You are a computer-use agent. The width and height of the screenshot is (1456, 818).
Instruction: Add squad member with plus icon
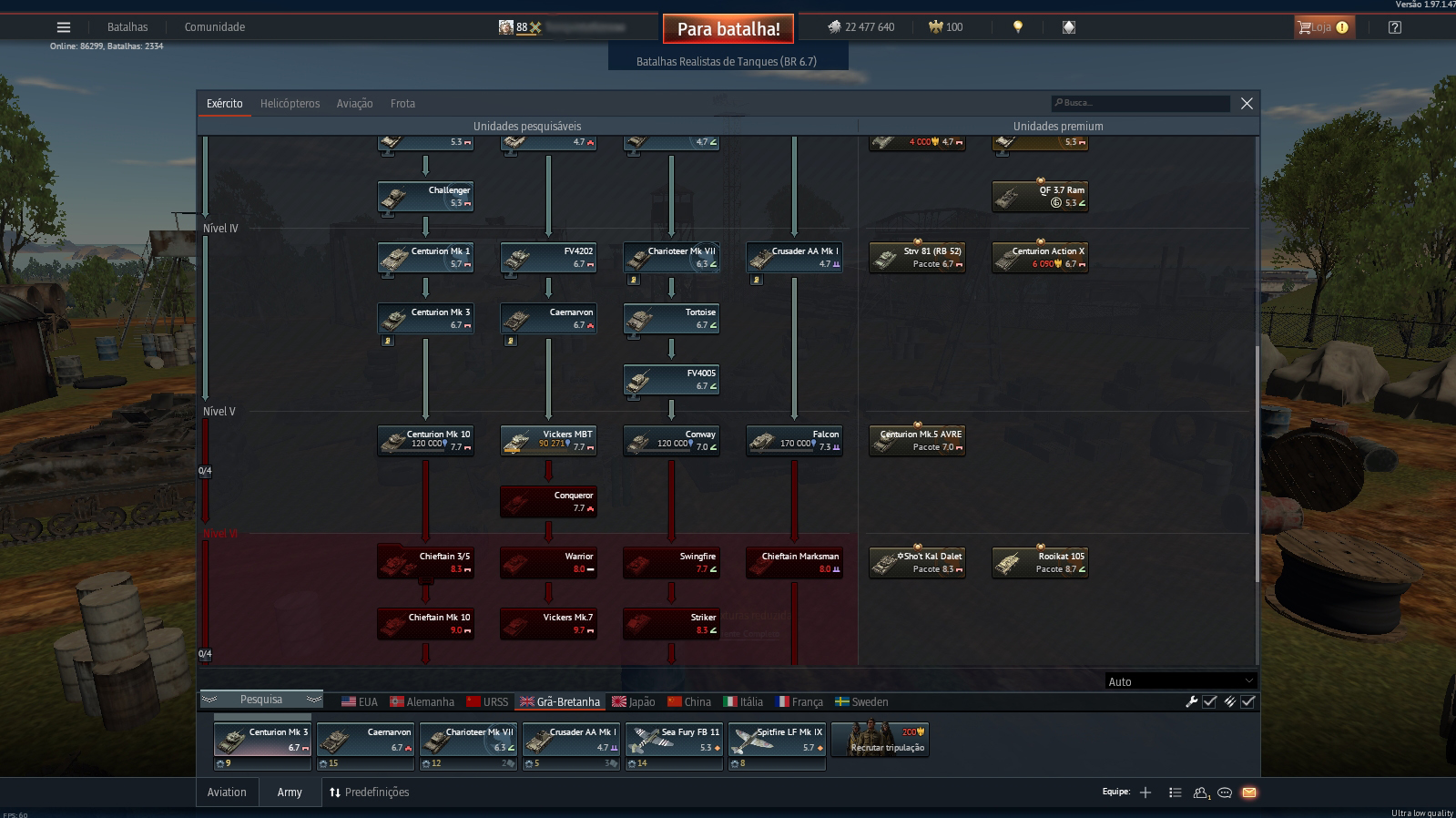[1145, 792]
